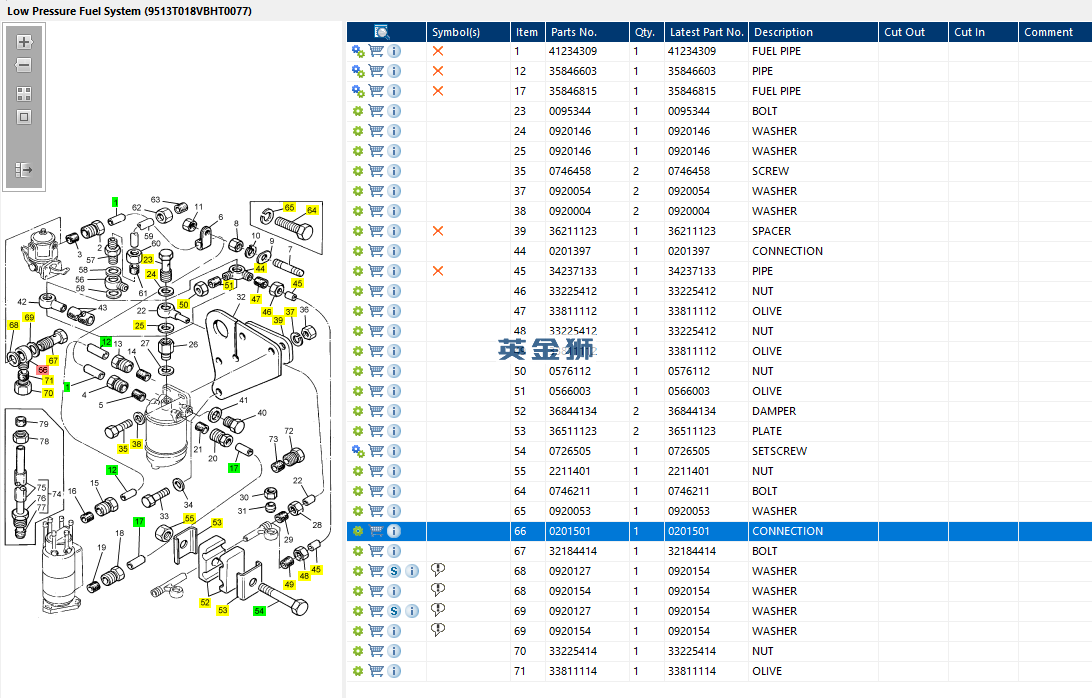Show info for NUT 2211401
The height and width of the screenshot is (698, 1092).
(x=394, y=471)
